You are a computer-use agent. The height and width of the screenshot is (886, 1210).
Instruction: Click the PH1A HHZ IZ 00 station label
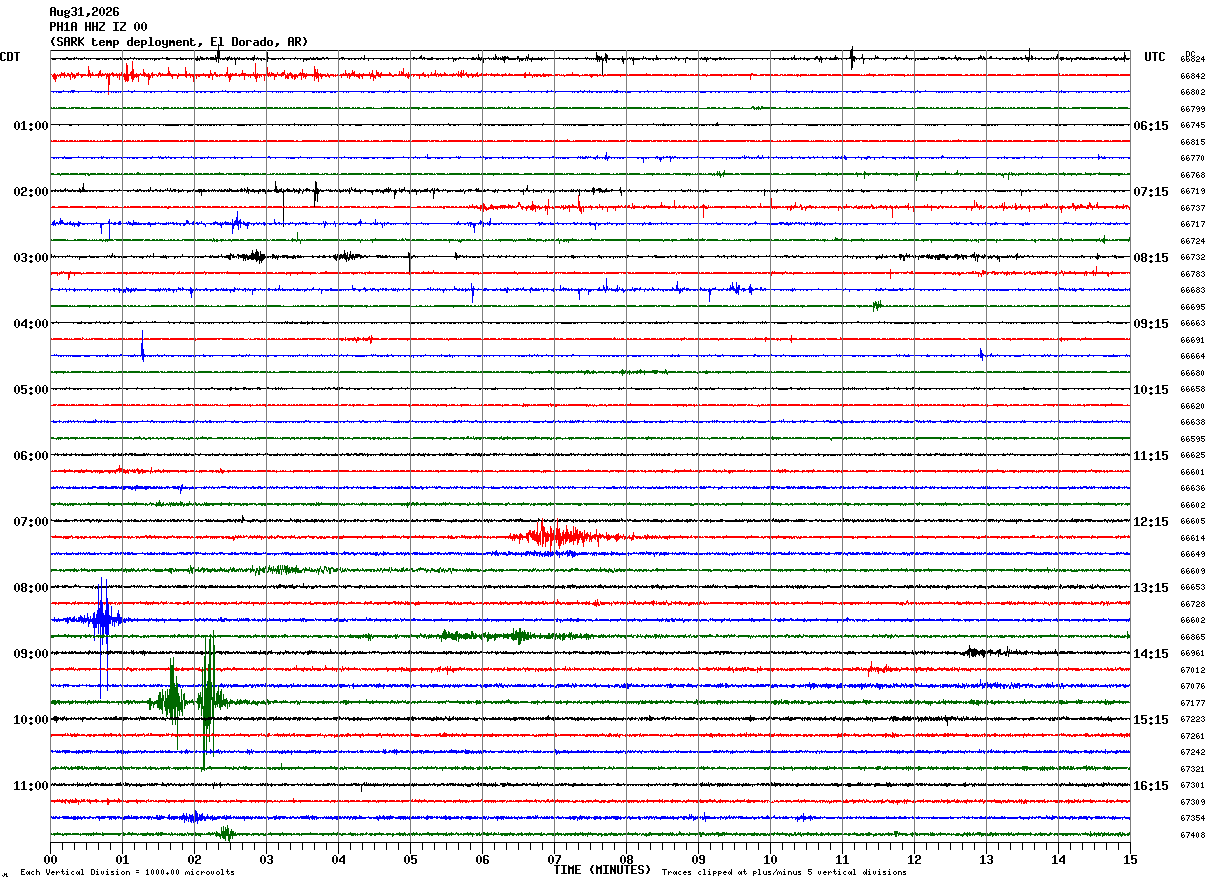[98, 27]
